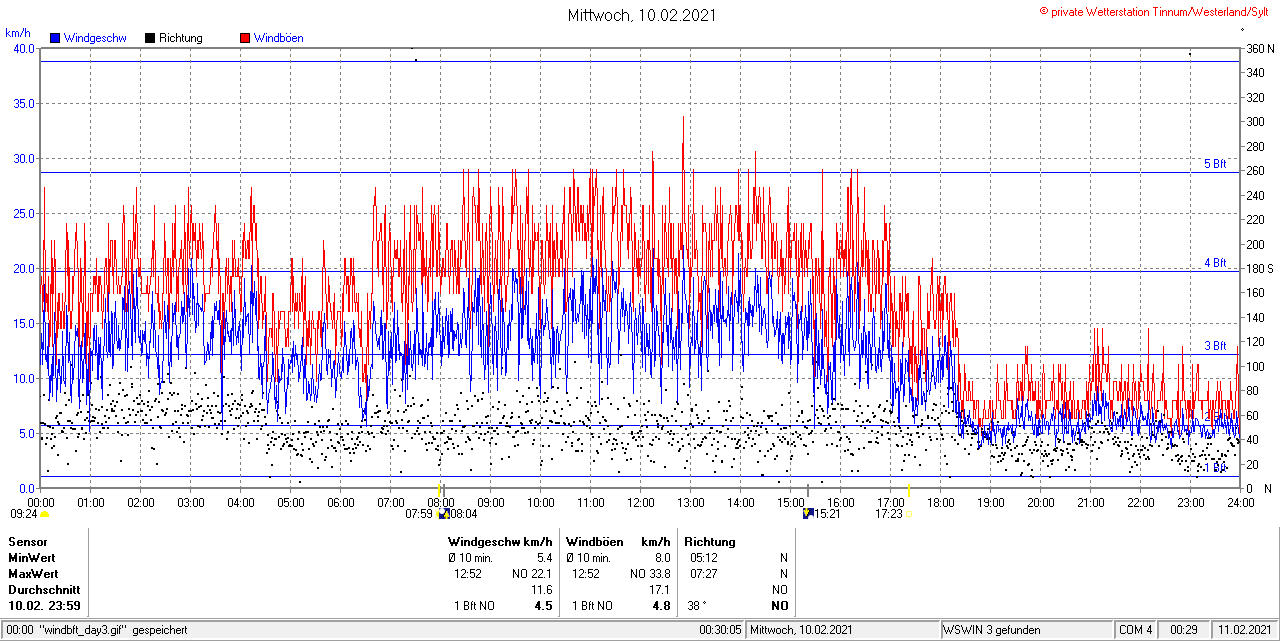Click the current 4.8 gust value

(x=662, y=605)
